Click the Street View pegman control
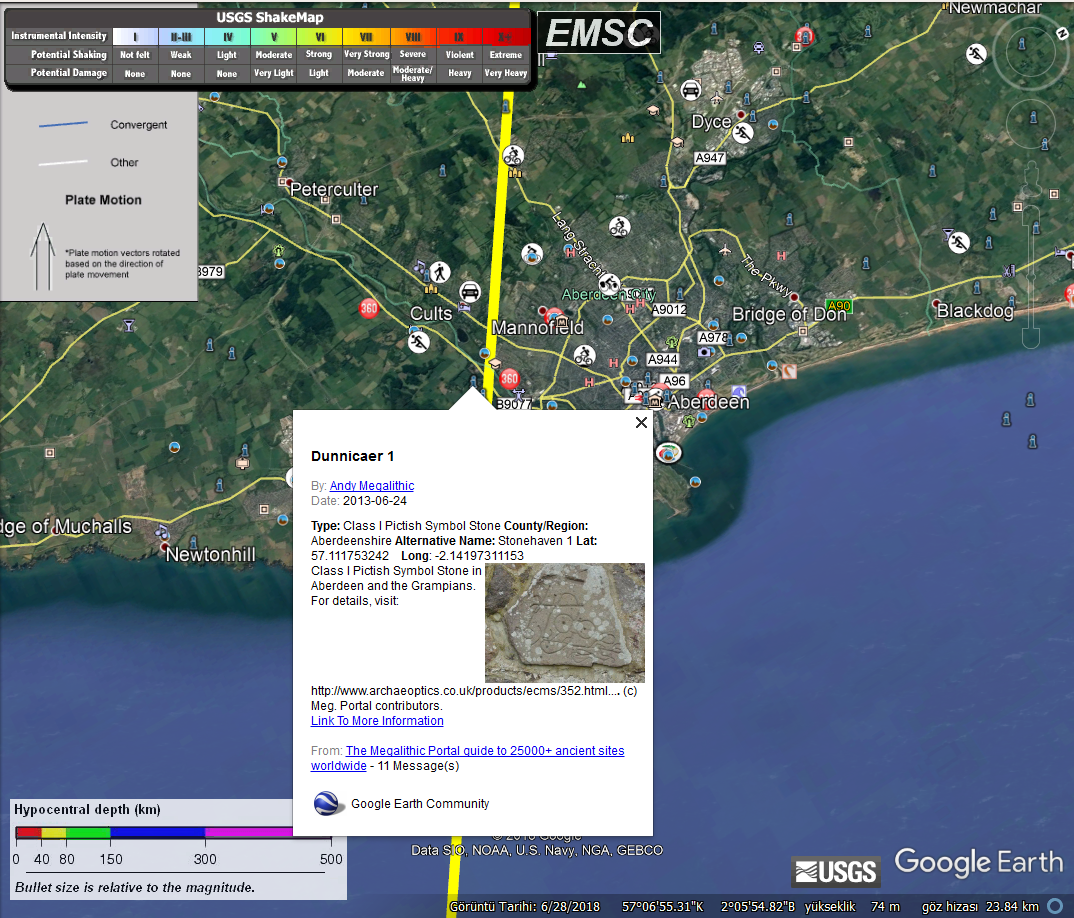1074x918 pixels. (1031, 179)
